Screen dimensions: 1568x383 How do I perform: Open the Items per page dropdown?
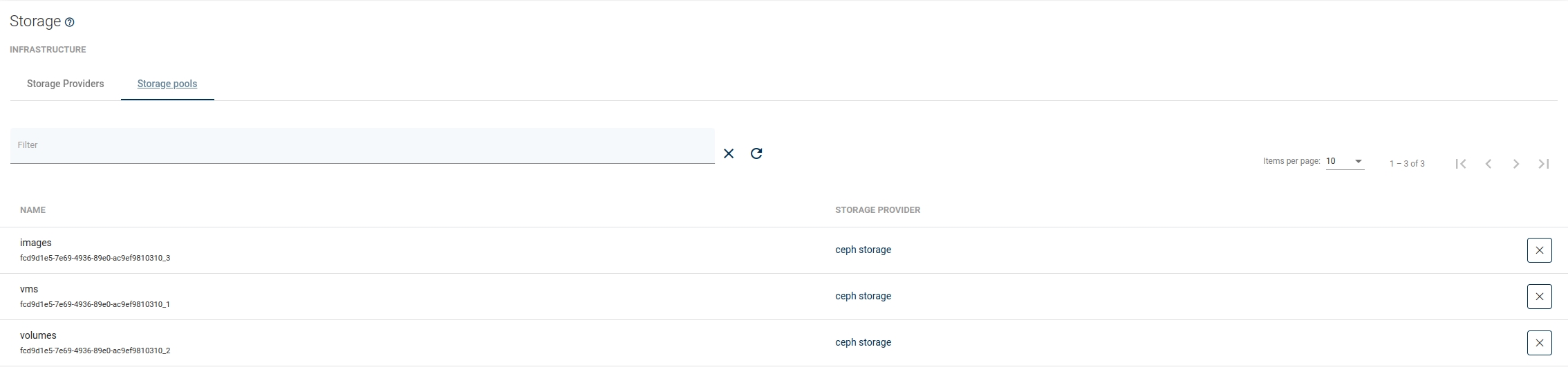point(1345,162)
